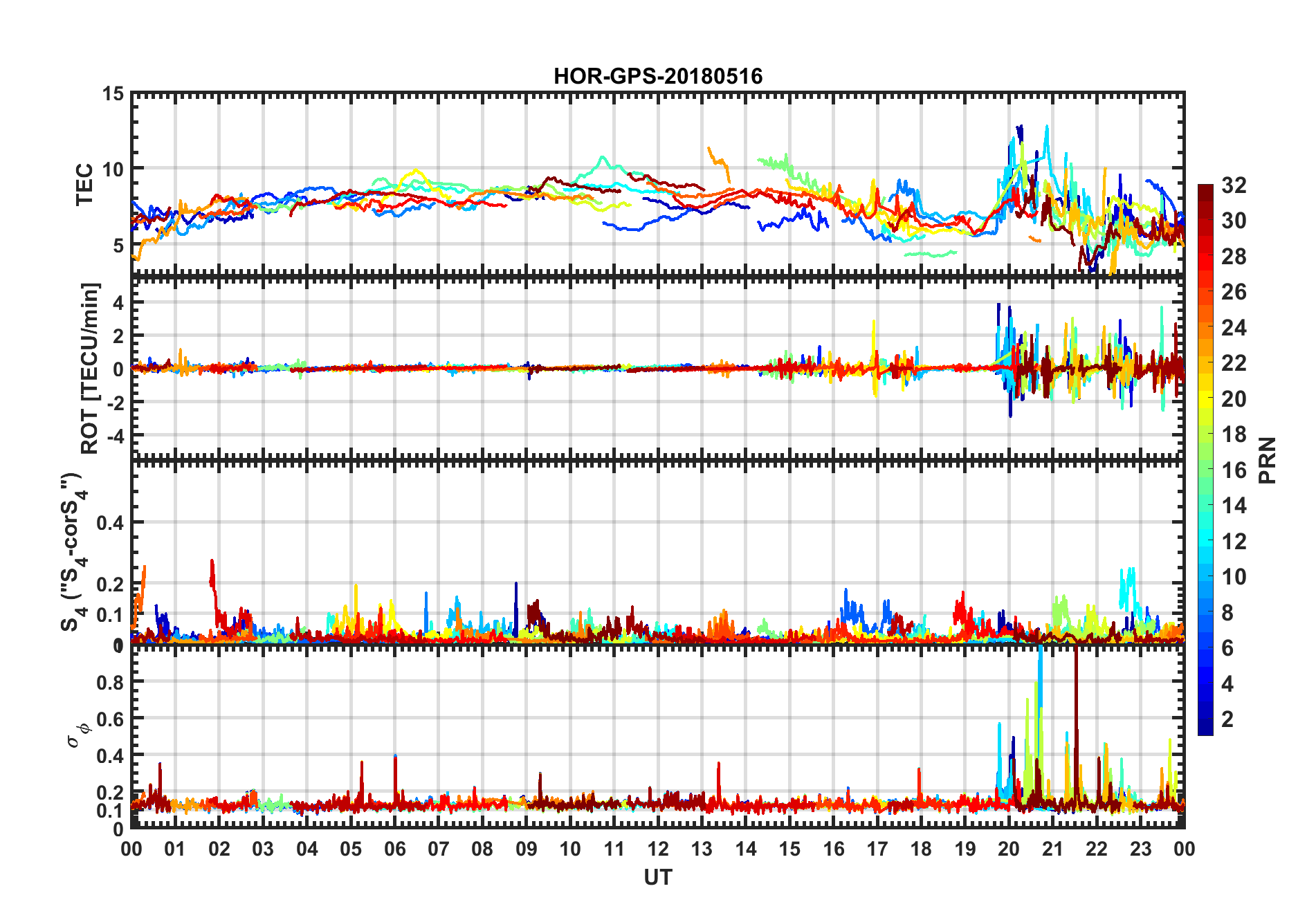Select the 21 hour tick on the UT axis
Viewport: 1316px width, 920px height.
pyautogui.click(x=1053, y=849)
